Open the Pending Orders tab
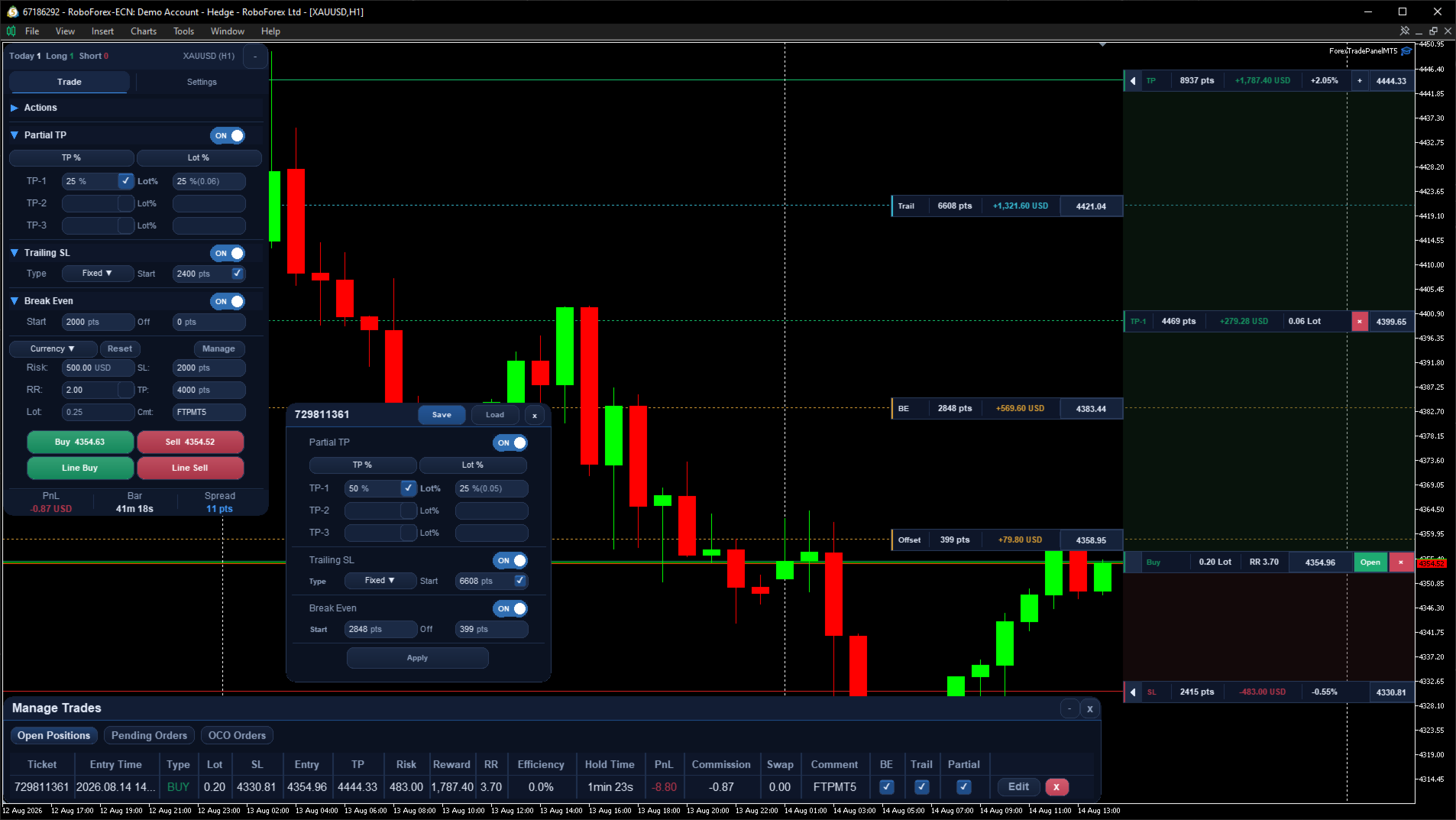Screen dimensions: 1456x820 pyautogui.click(x=149, y=736)
